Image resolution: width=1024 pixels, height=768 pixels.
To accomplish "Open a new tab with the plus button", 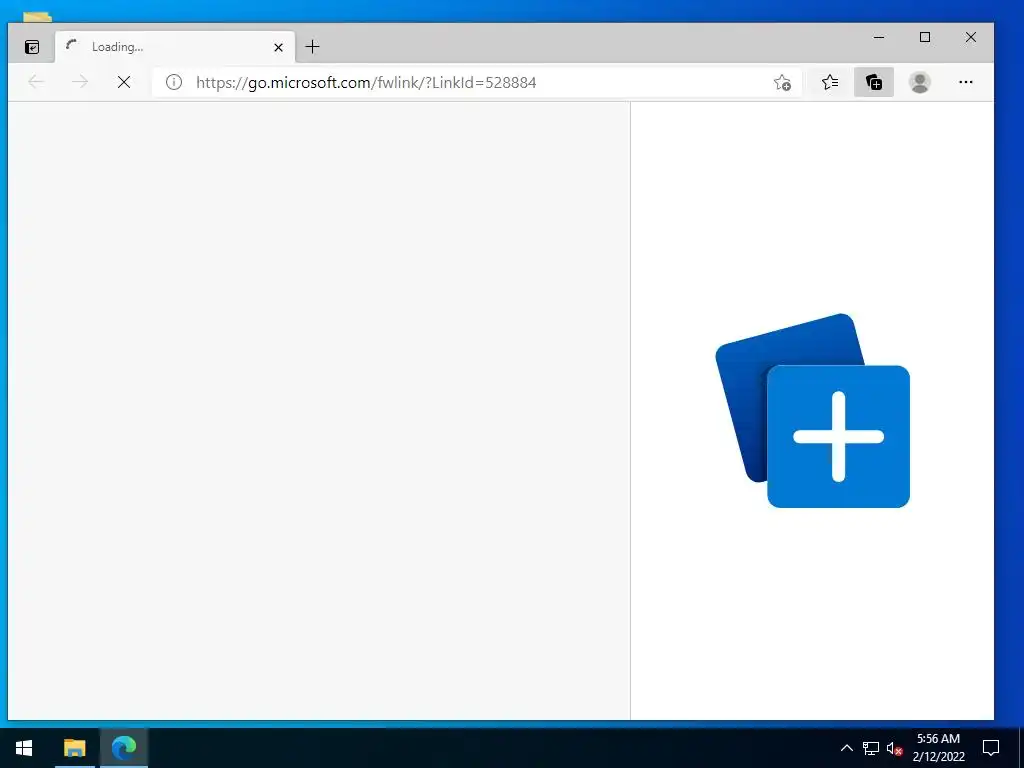I will coord(313,47).
